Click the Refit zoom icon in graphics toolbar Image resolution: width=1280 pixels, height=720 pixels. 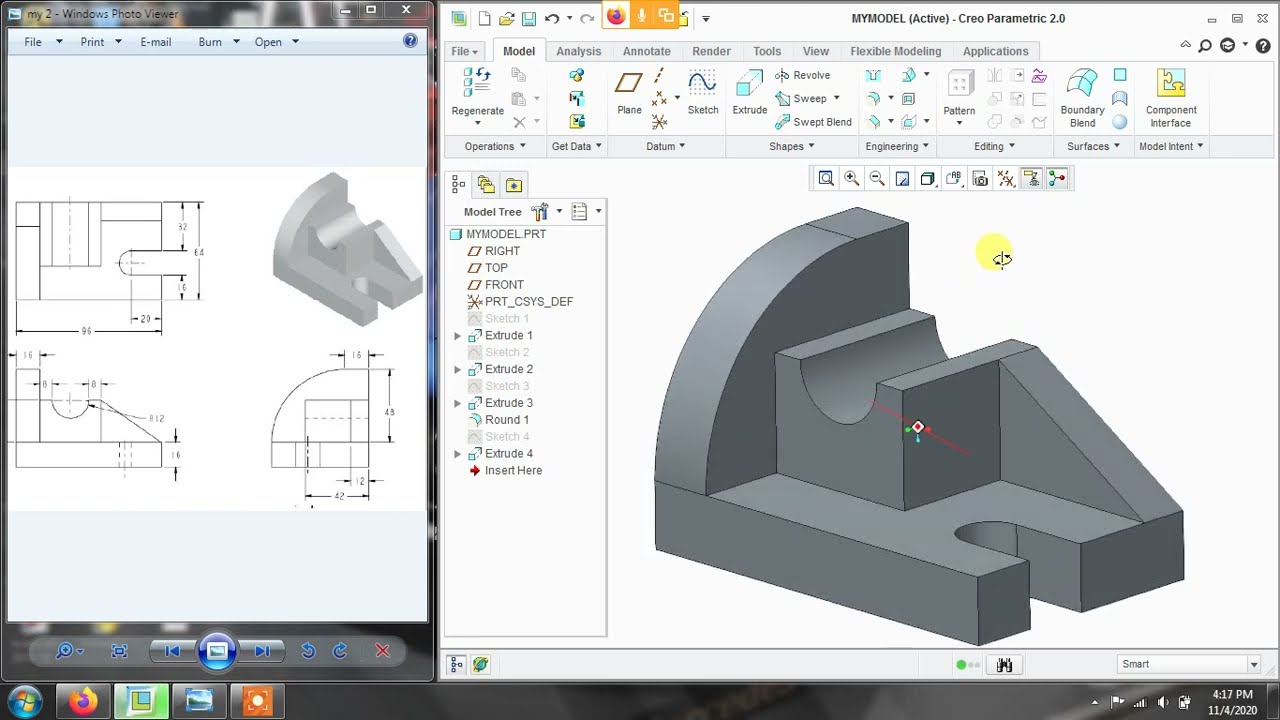[x=826, y=178]
